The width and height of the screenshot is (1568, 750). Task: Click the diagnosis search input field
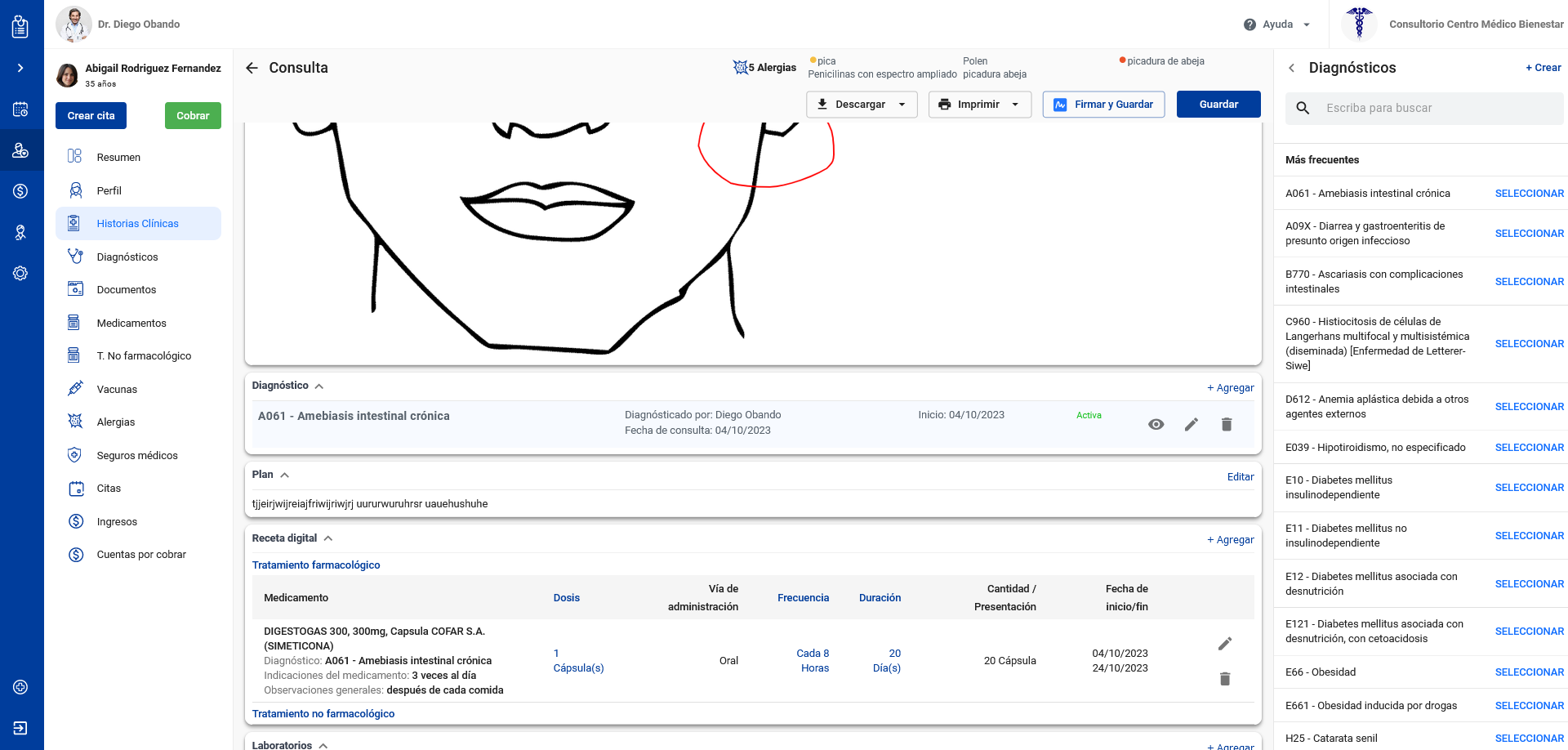1437,109
